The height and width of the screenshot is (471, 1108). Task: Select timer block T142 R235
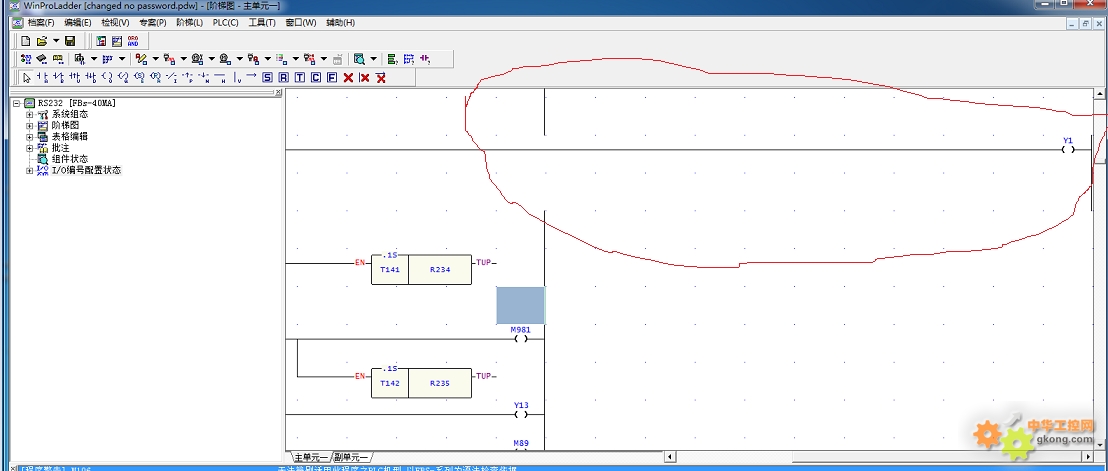pyautogui.click(x=421, y=383)
